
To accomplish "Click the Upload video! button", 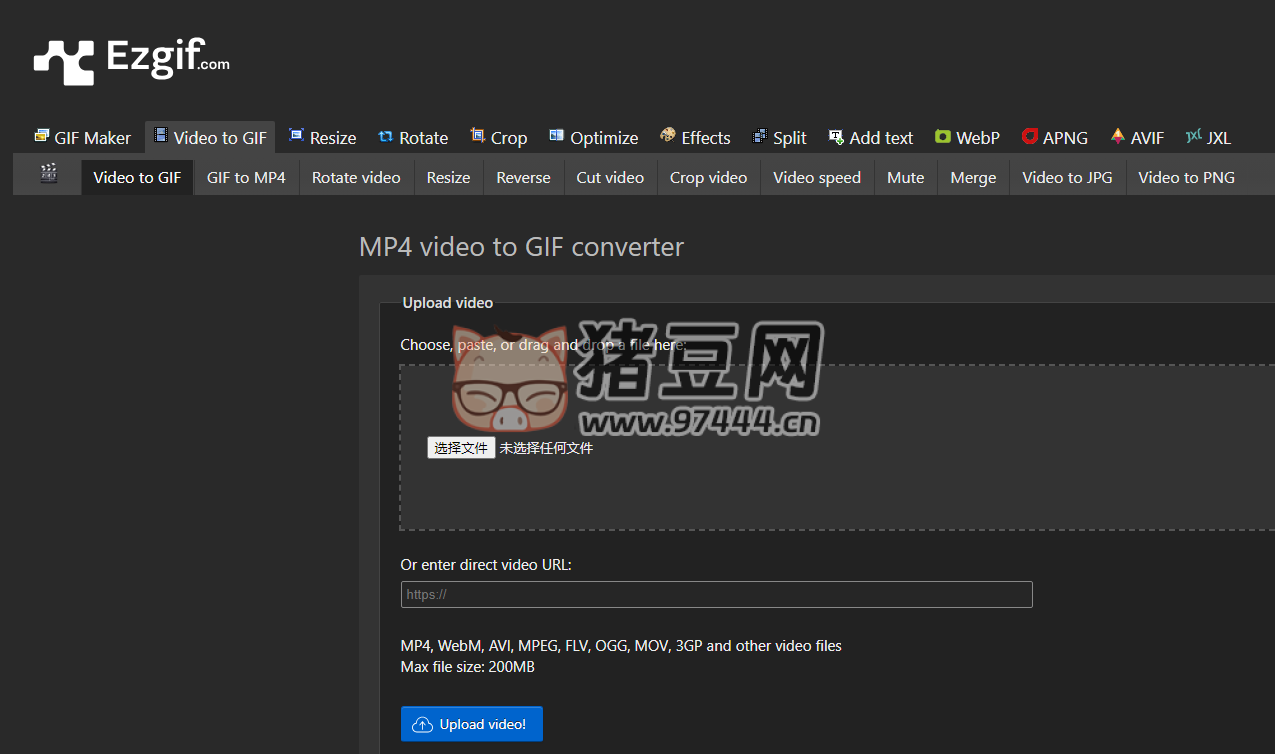I will click(471, 723).
